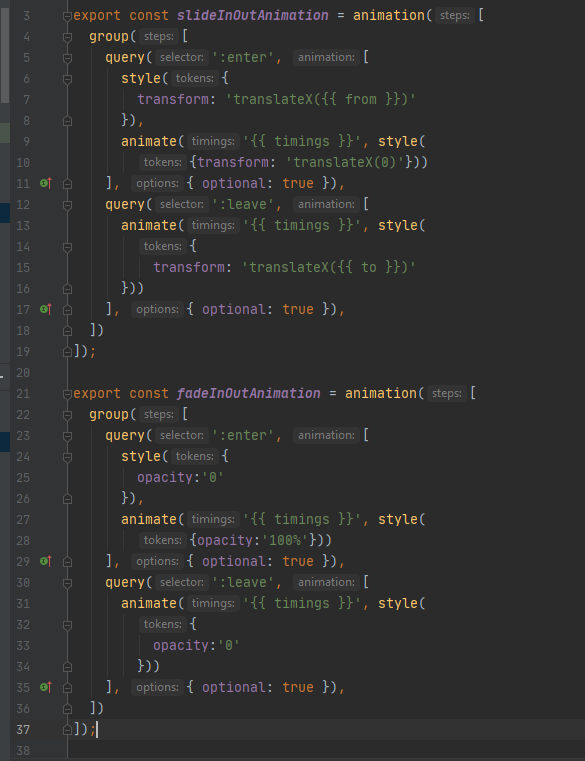The width and height of the screenshot is (585, 761).
Task: Fold the style block starting on line 6
Action: tap(67, 79)
